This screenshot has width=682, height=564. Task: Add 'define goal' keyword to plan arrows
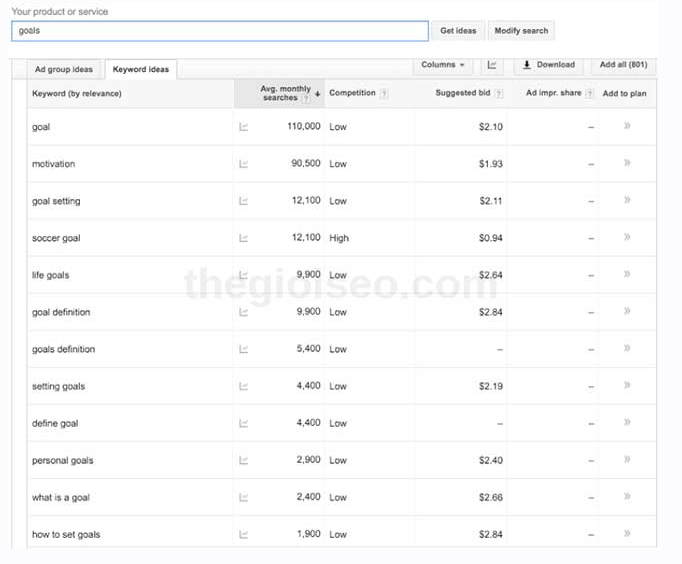point(627,422)
